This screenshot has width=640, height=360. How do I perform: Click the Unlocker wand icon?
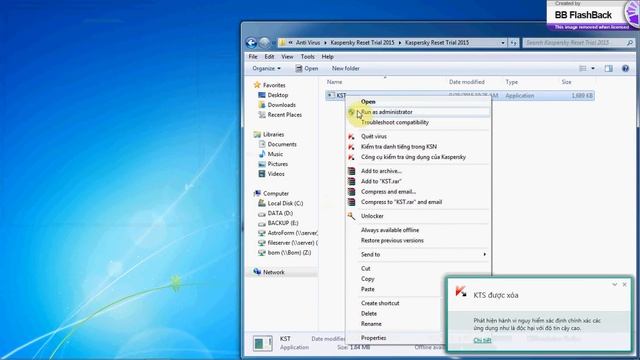351,216
